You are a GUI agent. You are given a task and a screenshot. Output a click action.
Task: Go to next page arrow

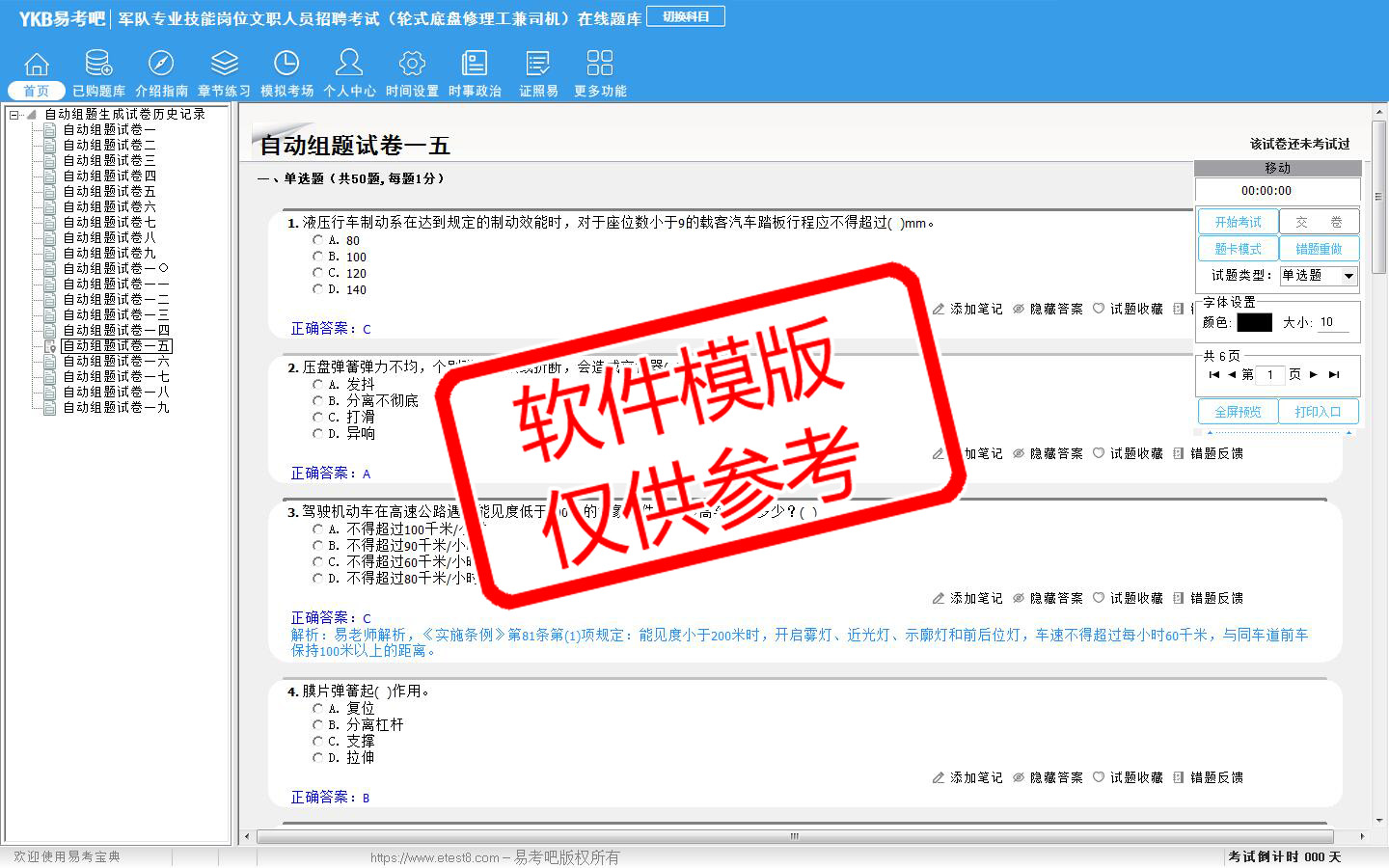pos(1314,374)
